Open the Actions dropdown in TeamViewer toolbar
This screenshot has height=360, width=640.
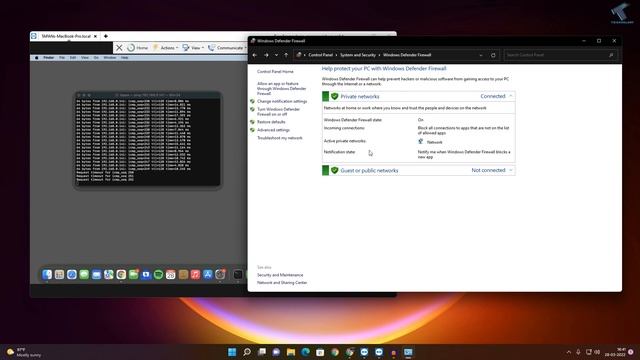pos(166,48)
